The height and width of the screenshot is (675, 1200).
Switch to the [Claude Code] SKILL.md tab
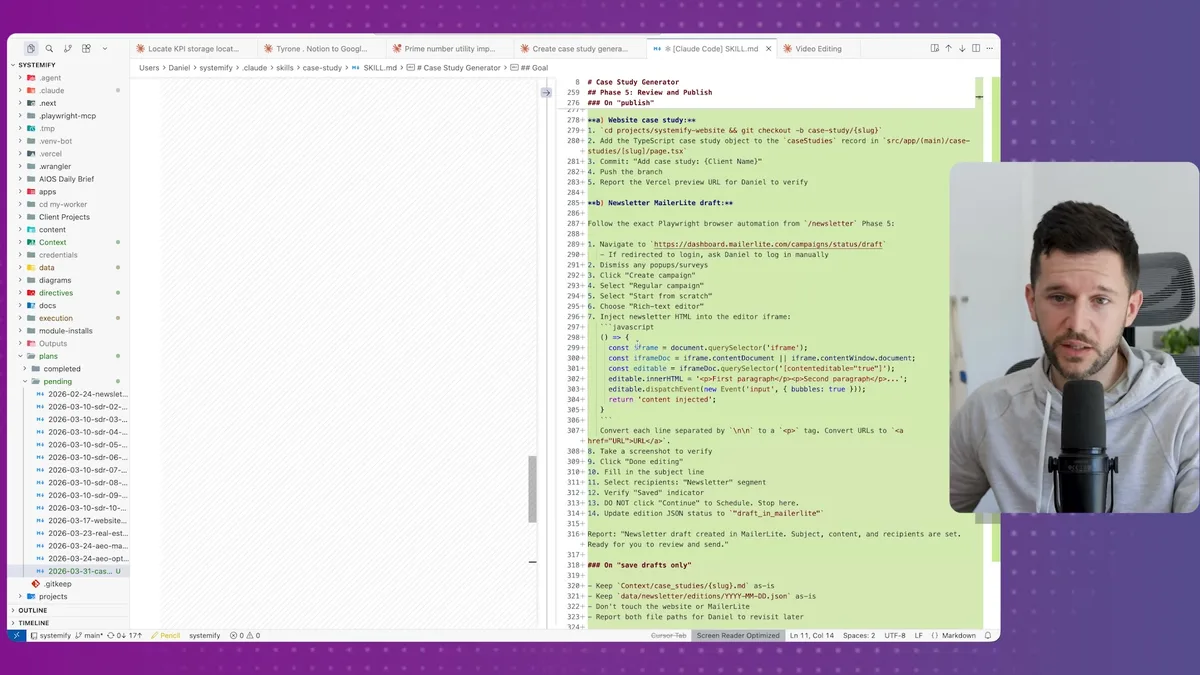point(716,47)
